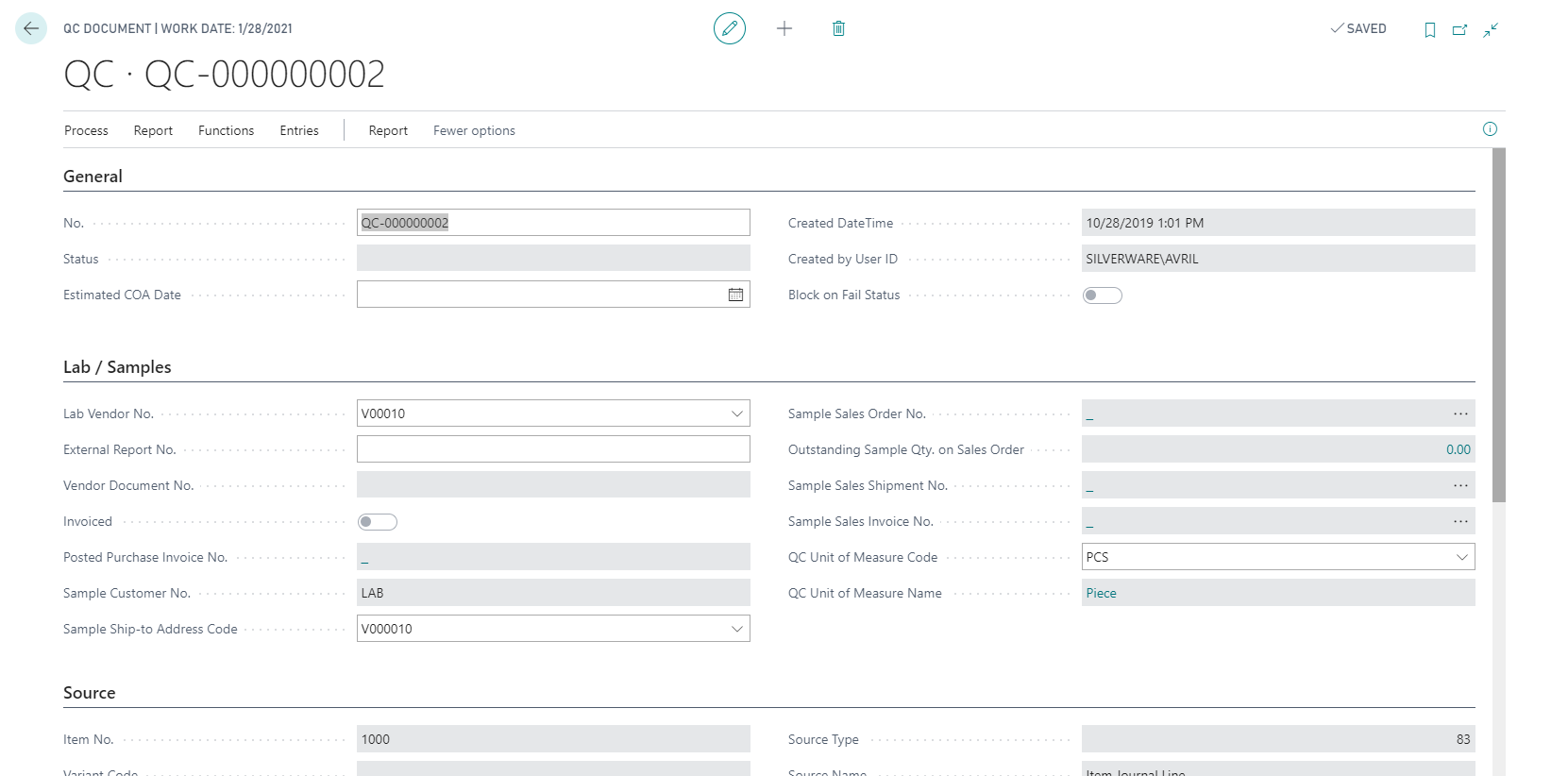1568x776 pixels.
Task: Click the plus icon to create new
Action: point(784,28)
